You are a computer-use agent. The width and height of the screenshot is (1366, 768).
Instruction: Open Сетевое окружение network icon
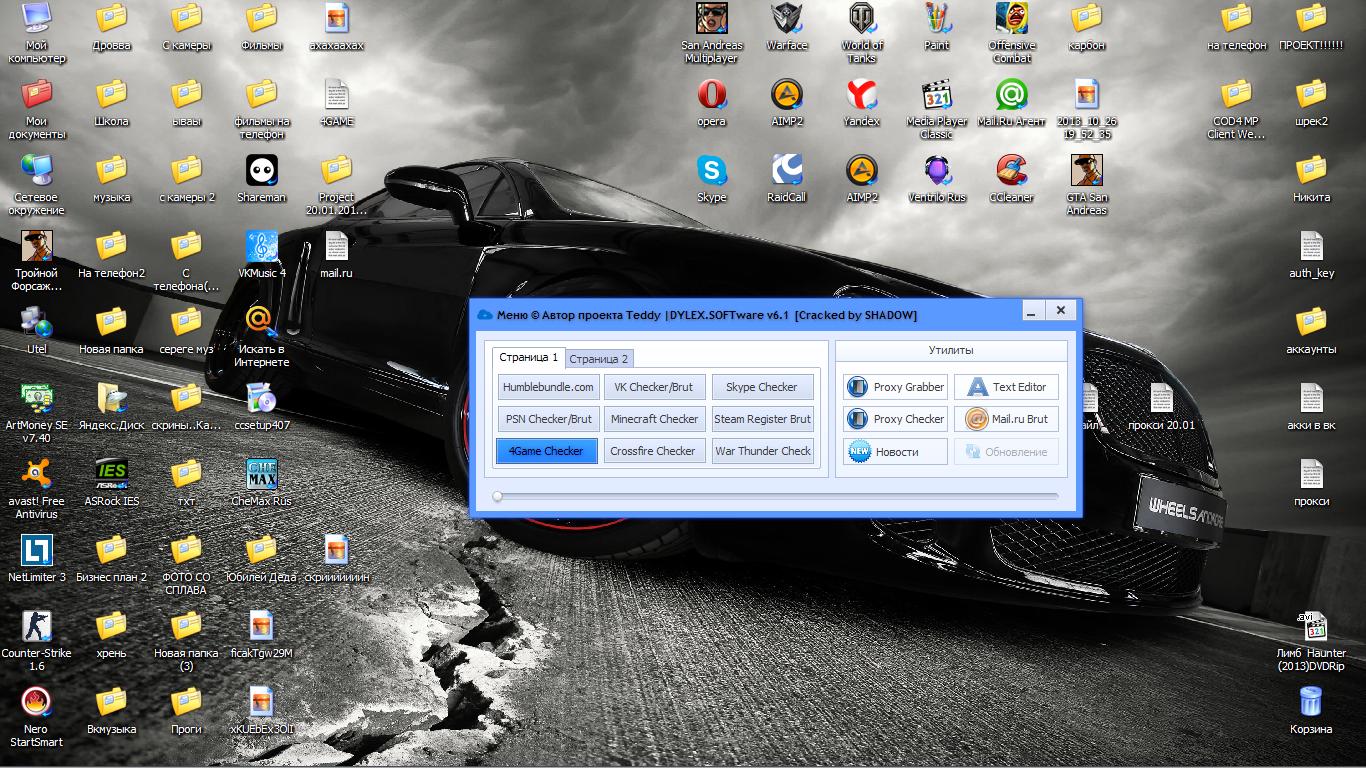(37, 185)
